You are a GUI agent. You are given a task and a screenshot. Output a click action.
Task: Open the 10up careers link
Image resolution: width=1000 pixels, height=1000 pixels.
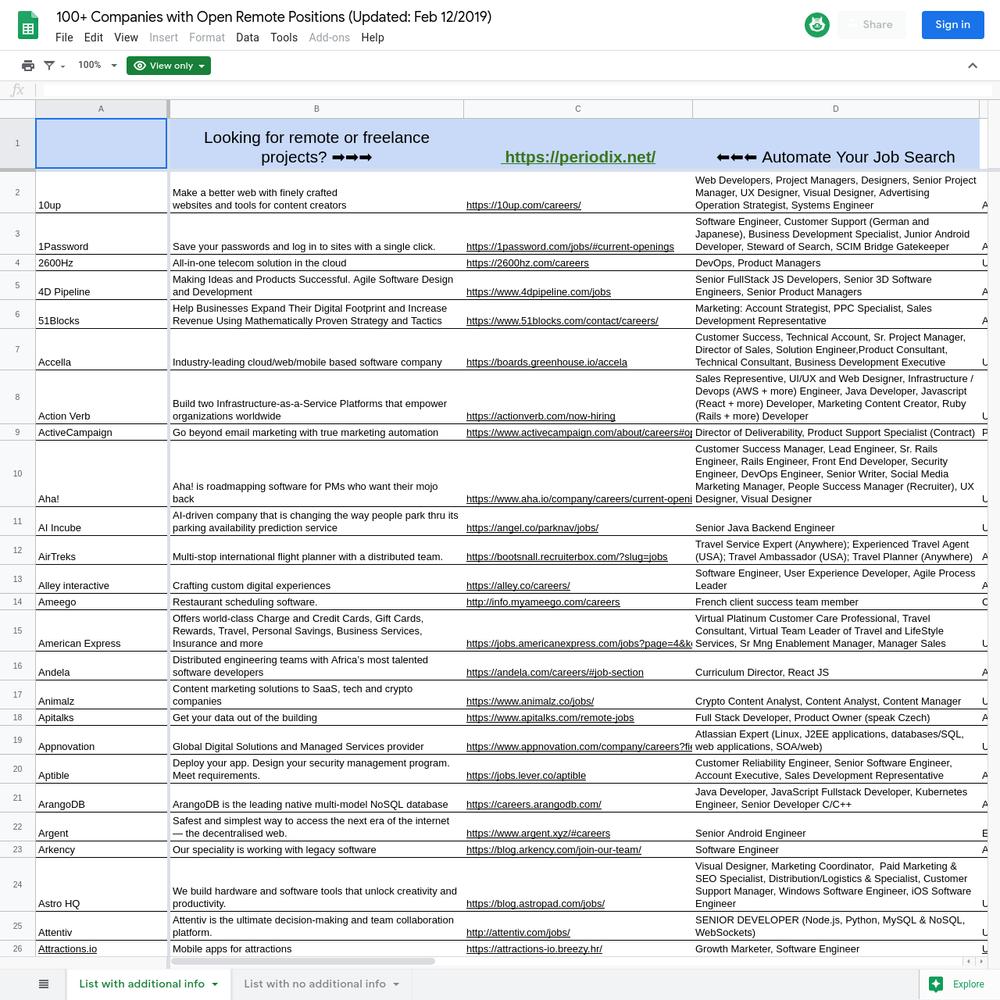click(x=524, y=205)
